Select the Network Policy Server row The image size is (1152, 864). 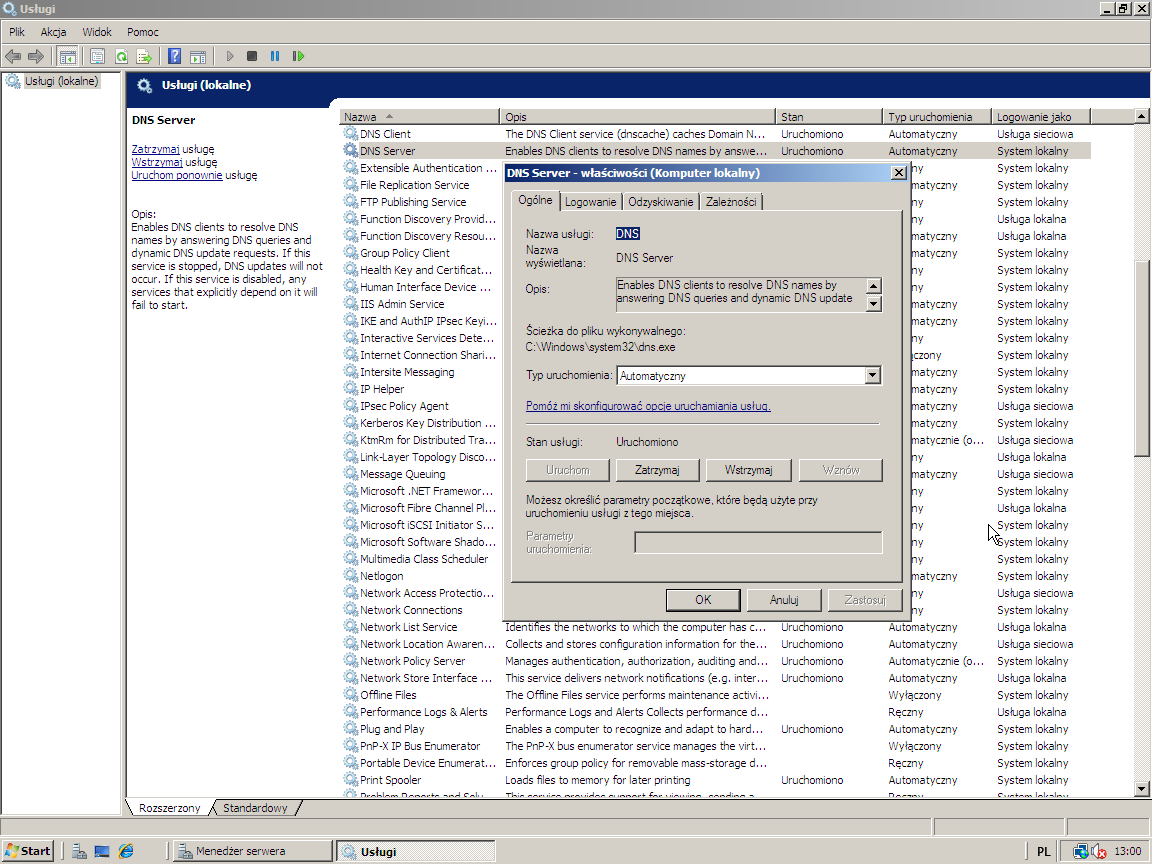716,661
